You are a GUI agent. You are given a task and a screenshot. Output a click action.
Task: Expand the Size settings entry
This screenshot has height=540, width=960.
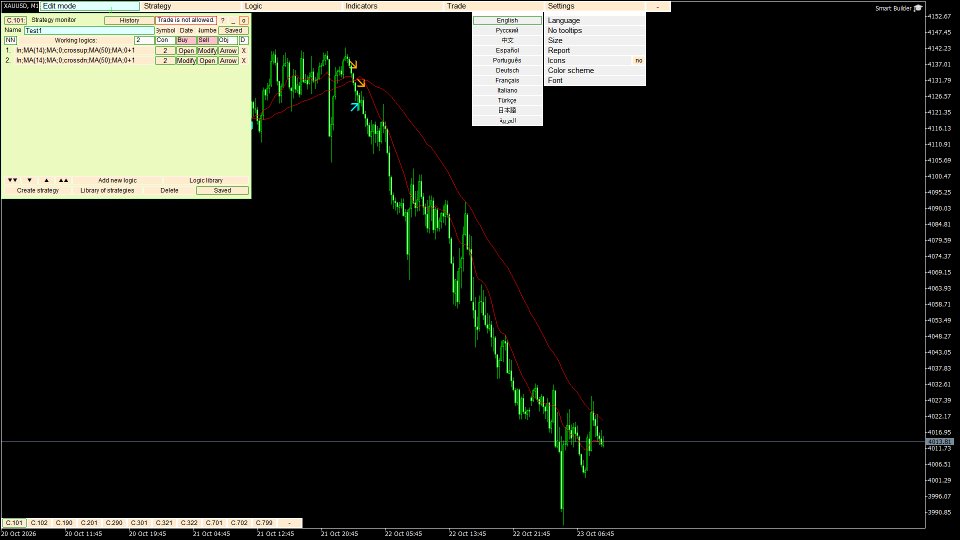click(x=594, y=40)
